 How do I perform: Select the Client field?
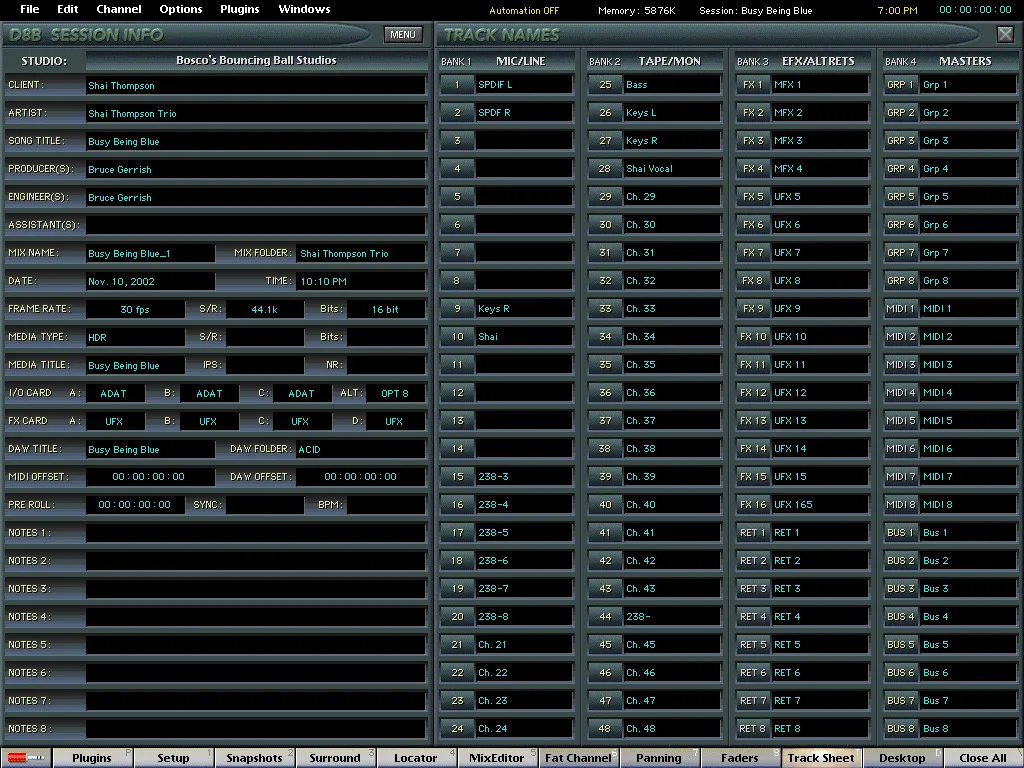click(255, 86)
